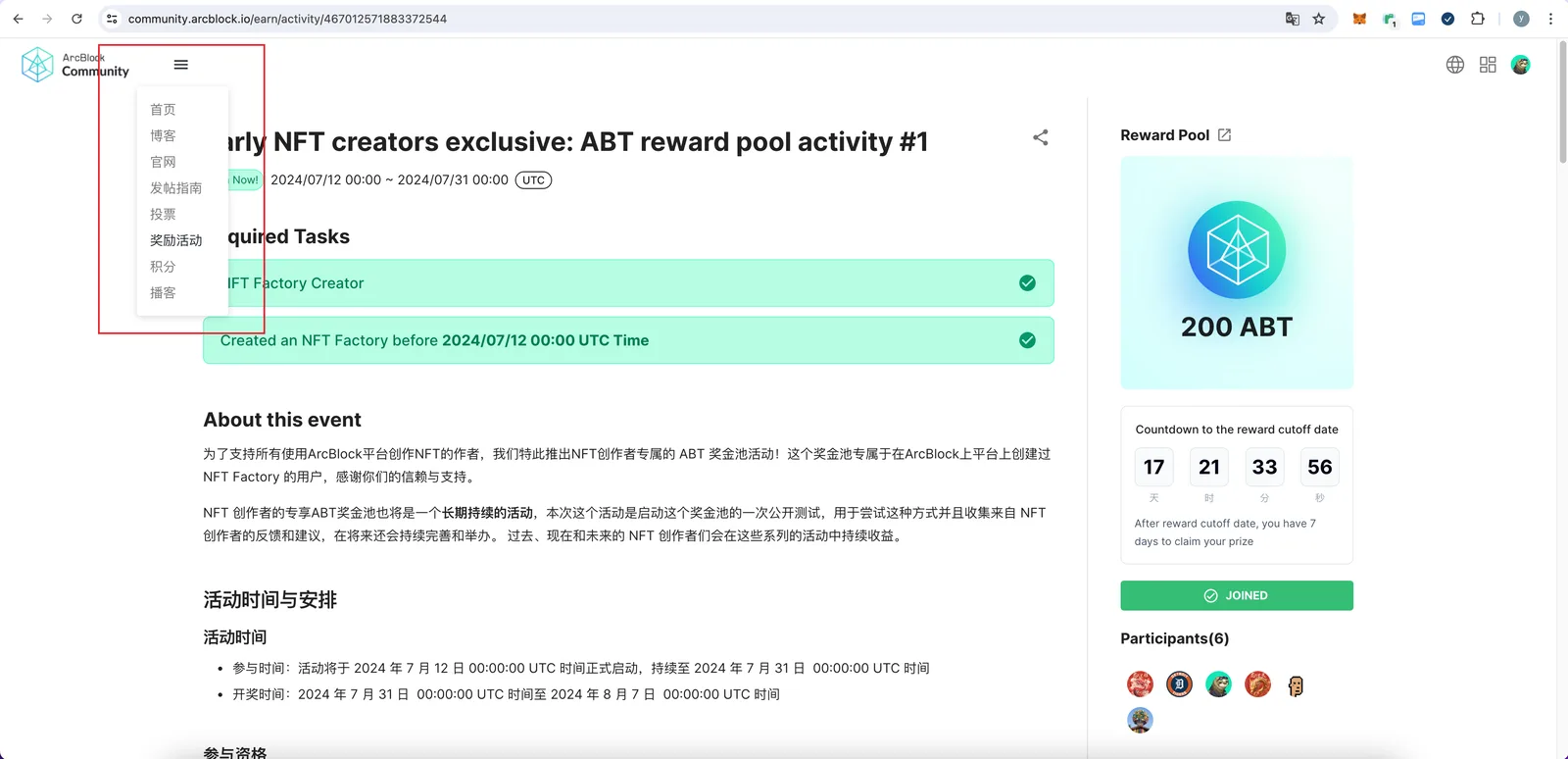Click the 17 days countdown box
The image size is (1568, 759).
[1154, 468]
